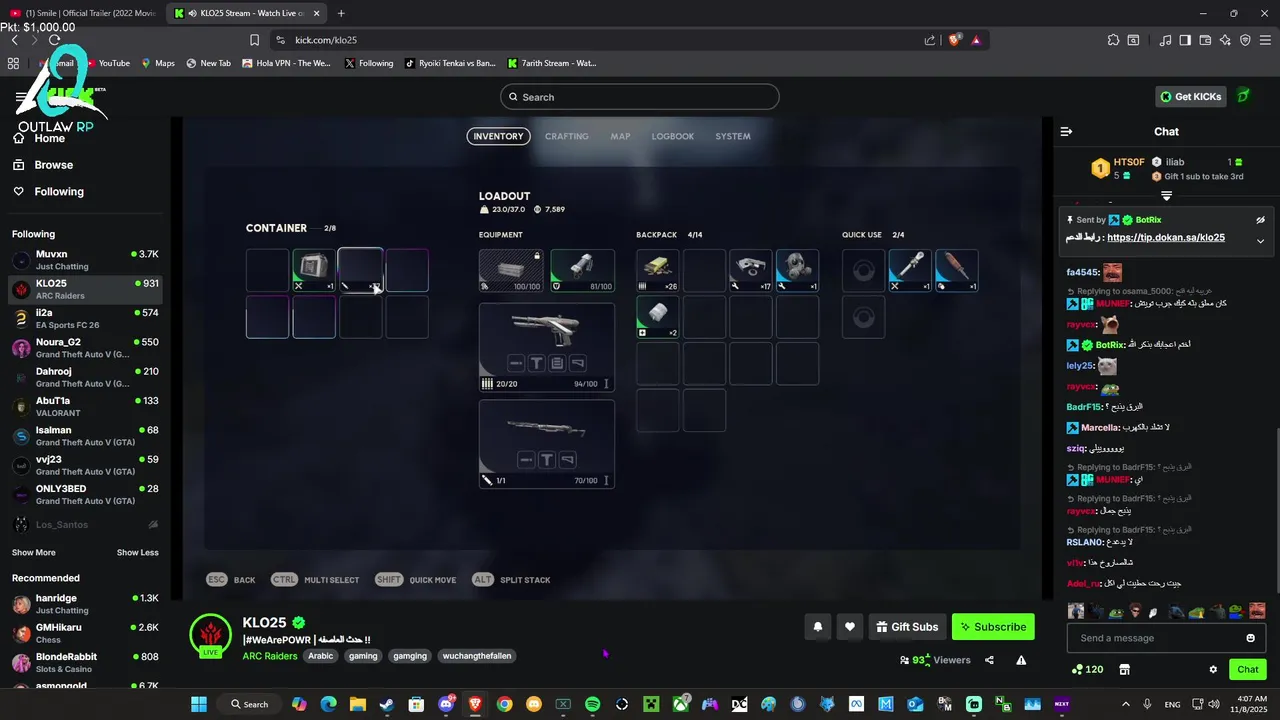Viewport: 1280px width, 720px height.
Task: Select the Crafting tab in game menu
Action: click(567, 136)
